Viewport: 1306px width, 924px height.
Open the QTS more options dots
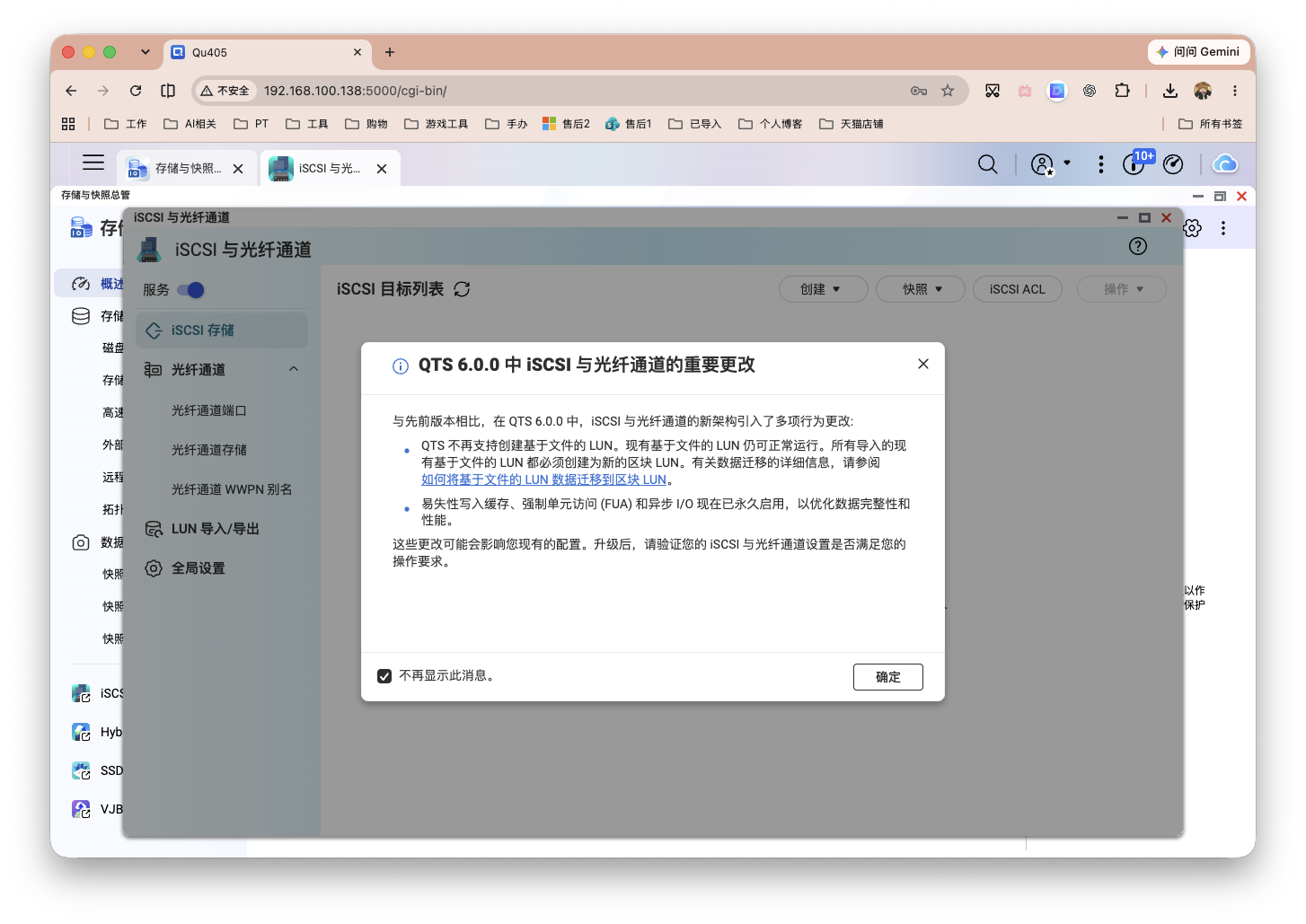pos(1101,164)
